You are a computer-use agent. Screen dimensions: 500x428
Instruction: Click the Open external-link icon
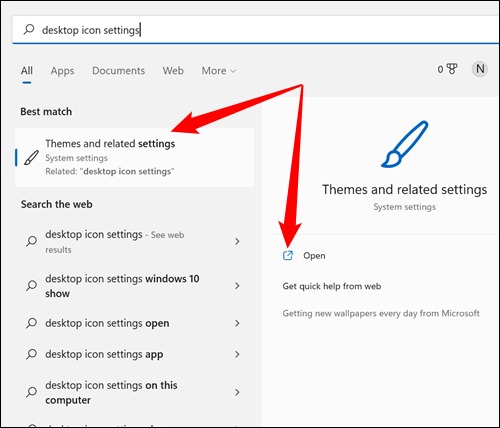(288, 256)
